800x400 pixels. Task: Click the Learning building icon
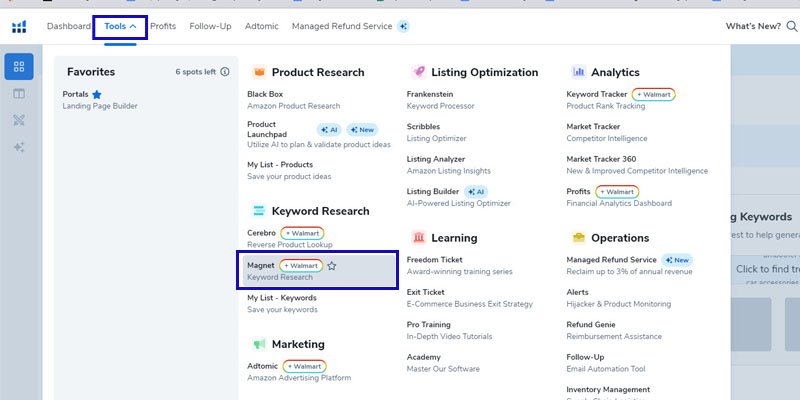coord(418,237)
